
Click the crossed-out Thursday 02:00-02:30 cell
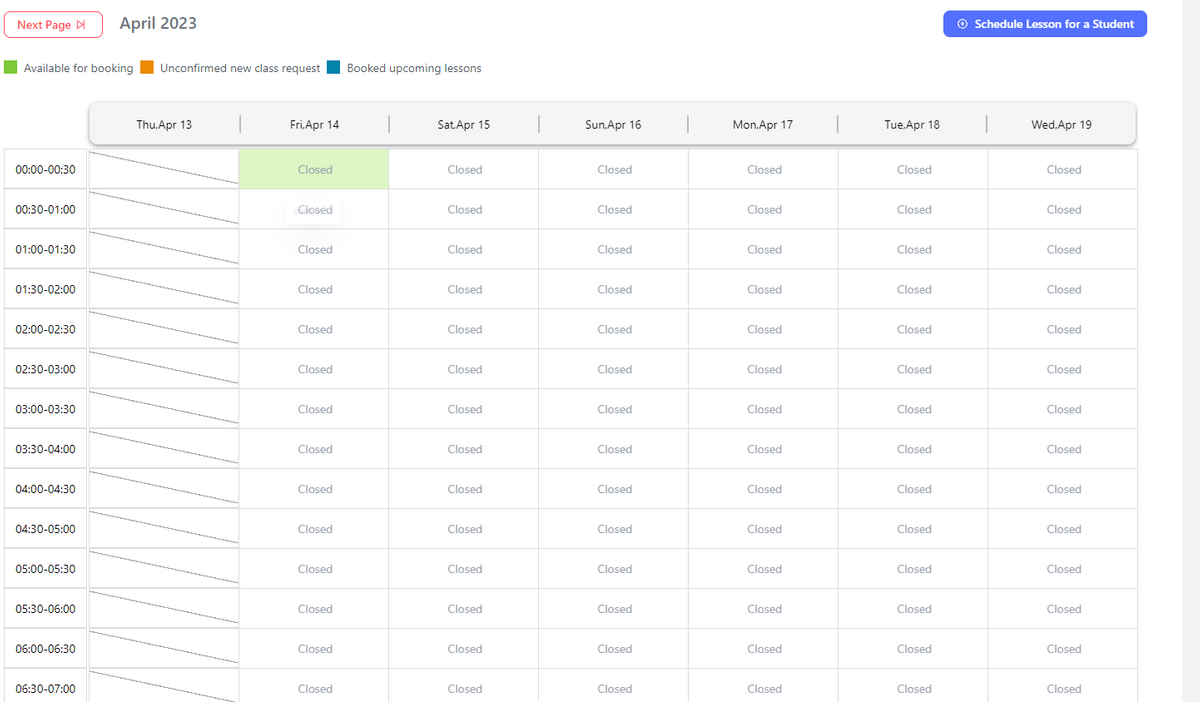[x=164, y=329]
